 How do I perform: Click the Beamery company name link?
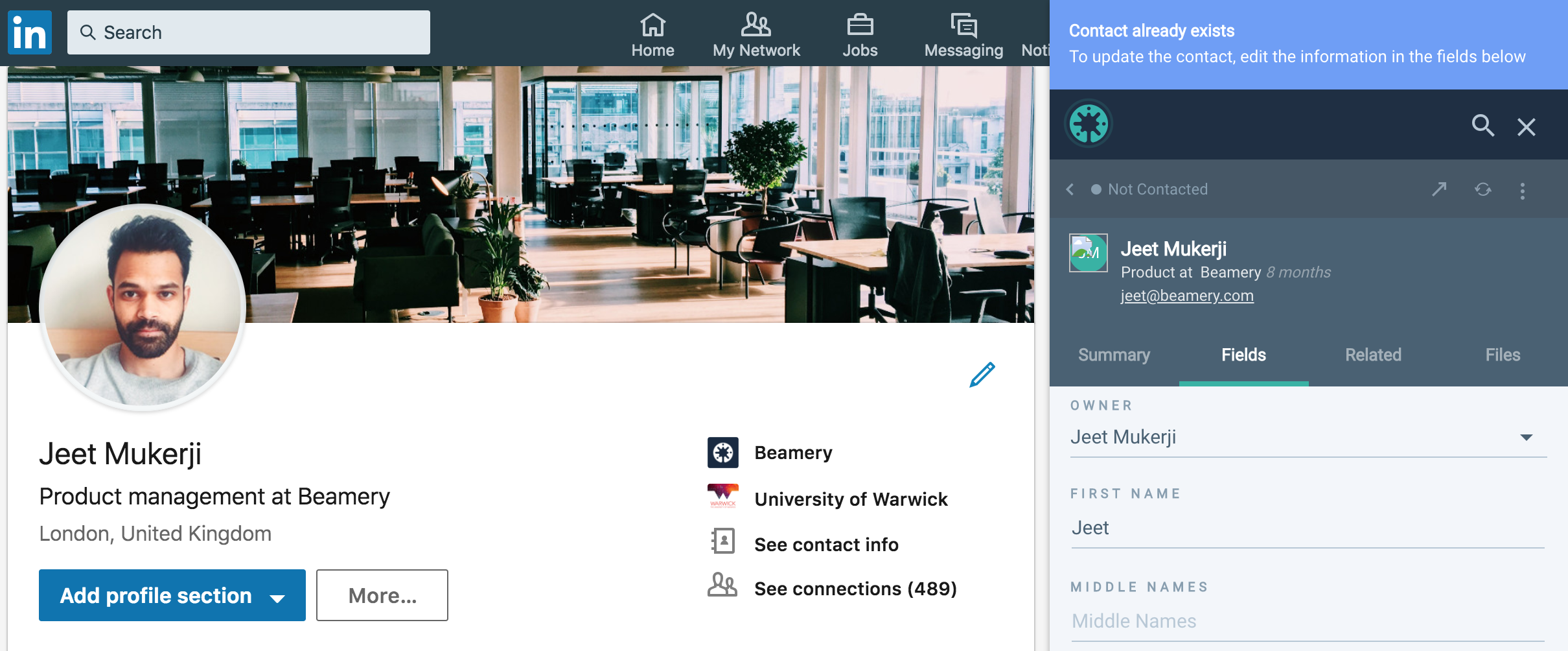pos(793,453)
